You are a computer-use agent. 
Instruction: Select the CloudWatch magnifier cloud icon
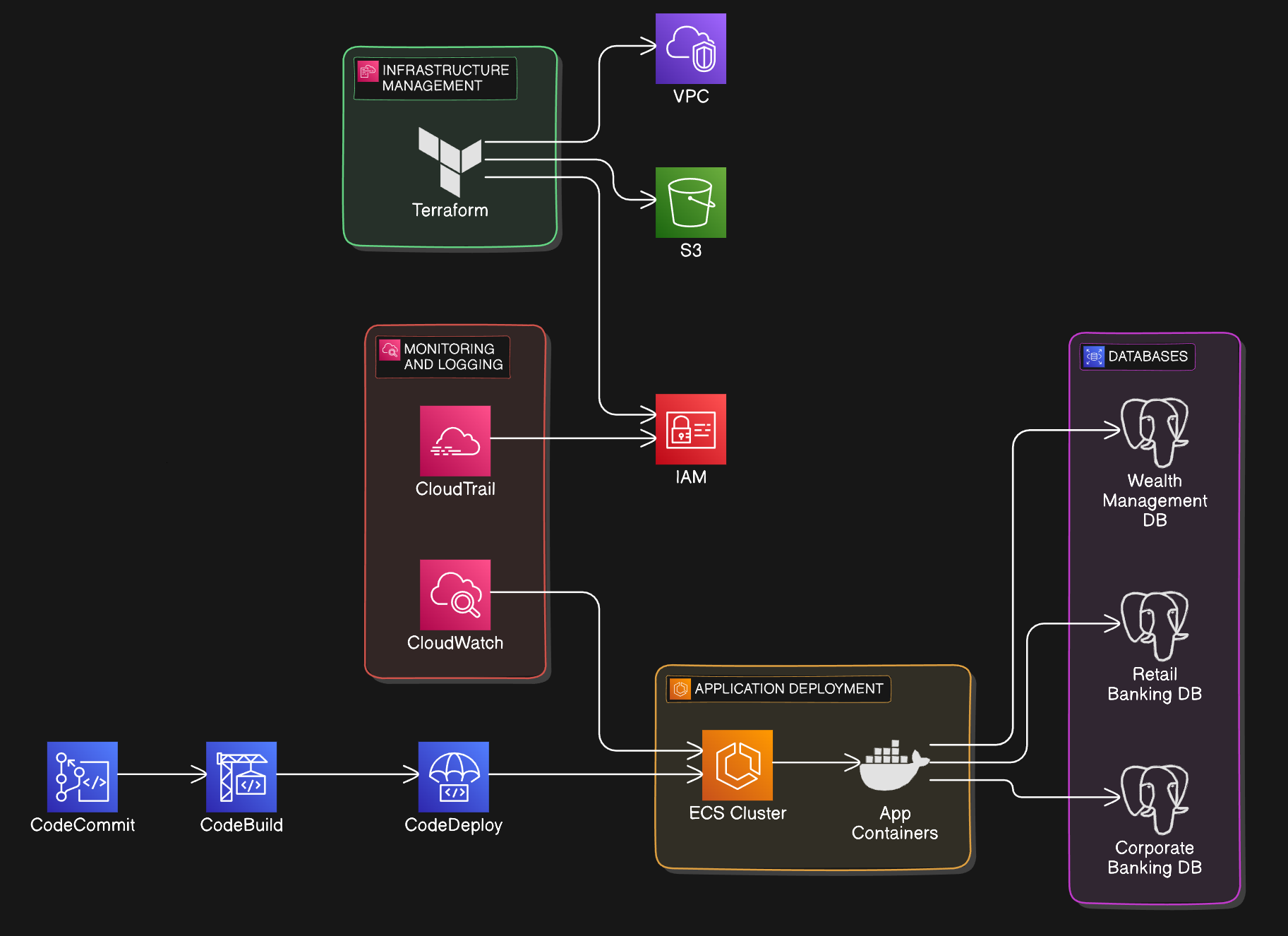pos(455,595)
